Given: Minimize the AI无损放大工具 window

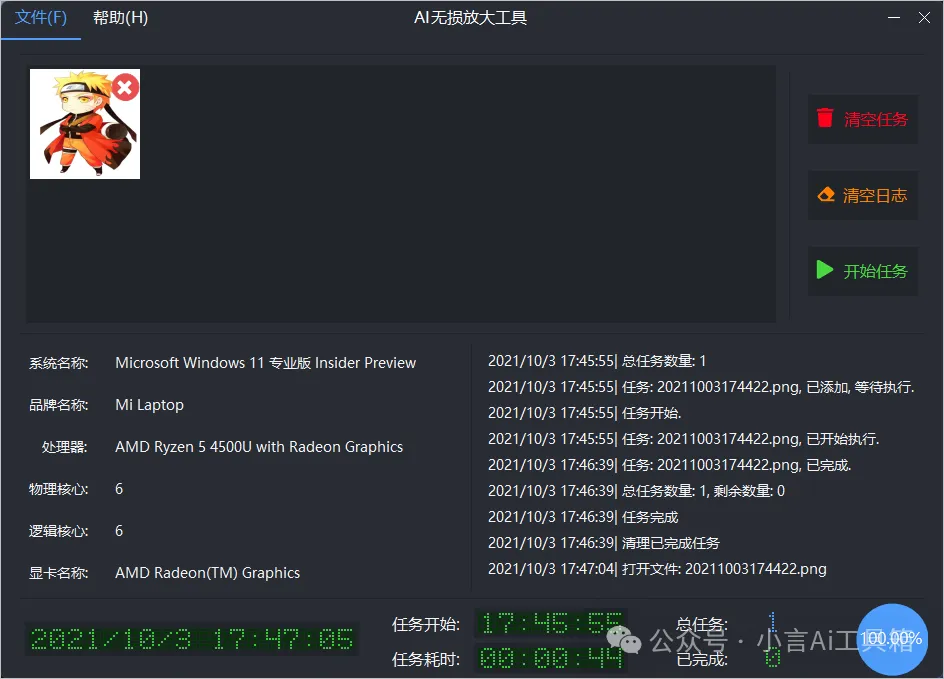Looking at the screenshot, I should click(x=894, y=17).
